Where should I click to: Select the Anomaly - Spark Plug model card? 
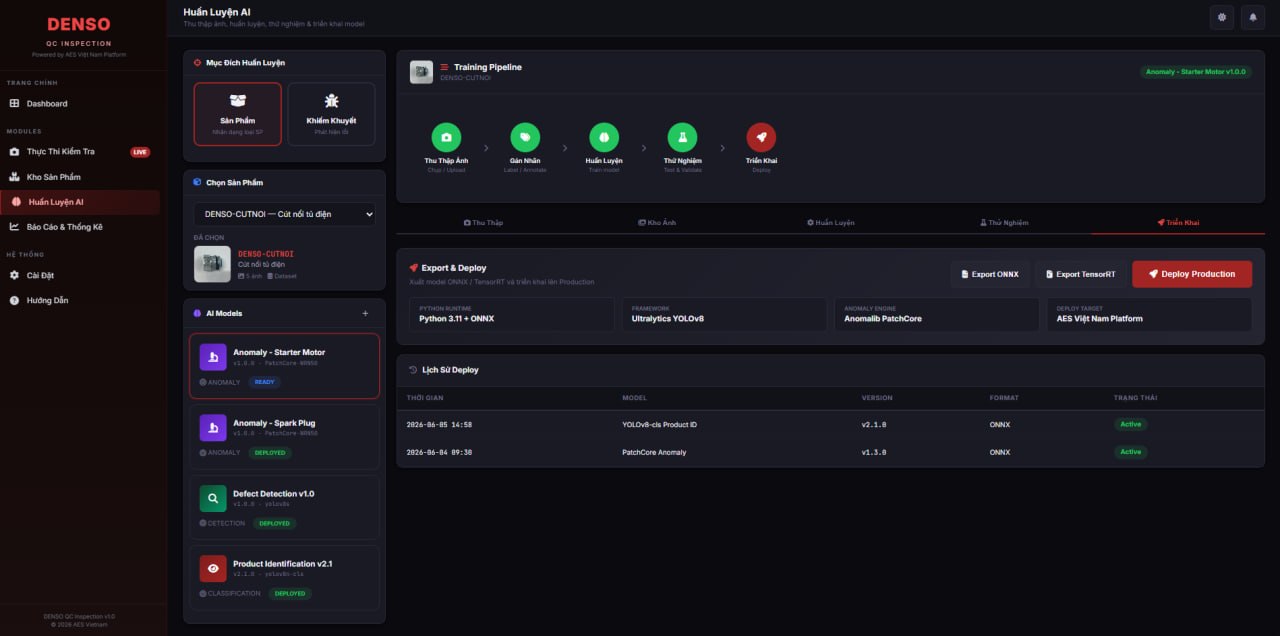point(284,436)
